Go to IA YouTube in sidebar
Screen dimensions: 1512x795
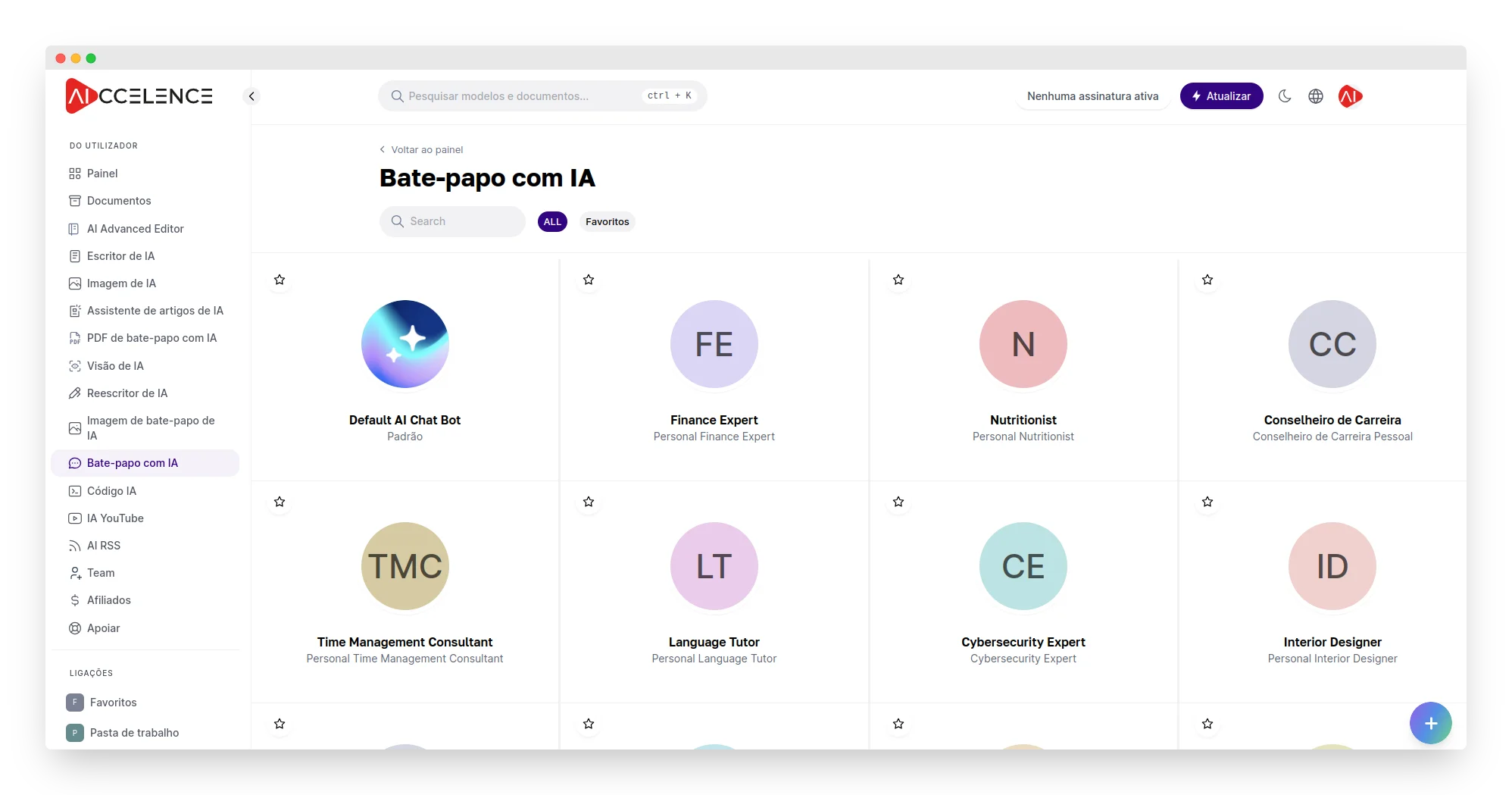[114, 518]
